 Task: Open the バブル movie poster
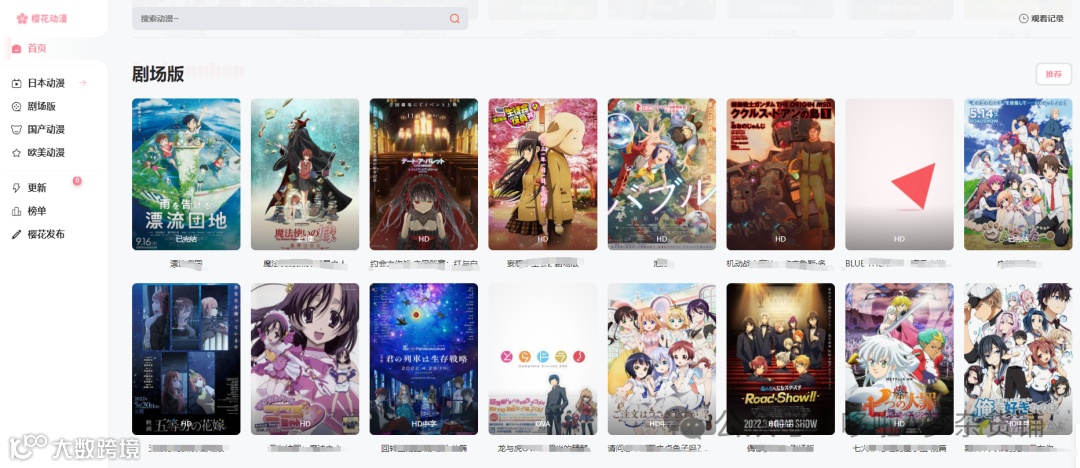tap(662, 174)
